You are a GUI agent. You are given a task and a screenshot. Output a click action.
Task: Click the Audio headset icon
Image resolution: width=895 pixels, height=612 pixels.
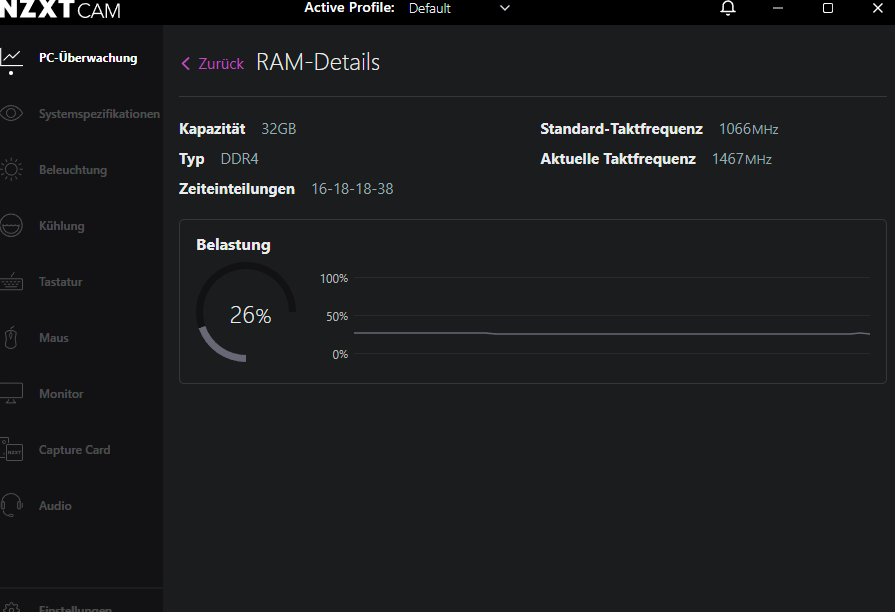click(x=11, y=505)
